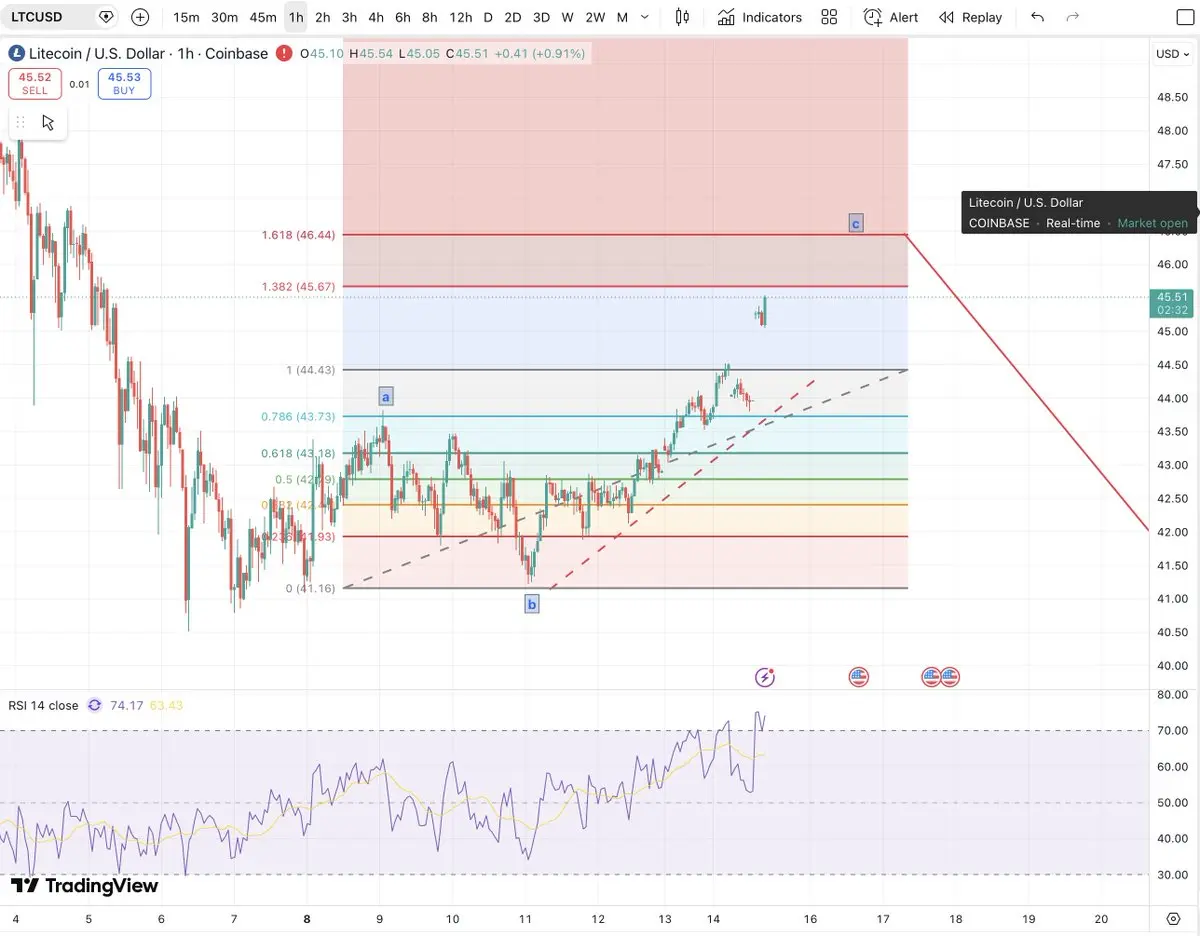Select the wave label a
Screen dimensions: 1200x936
coord(385,397)
